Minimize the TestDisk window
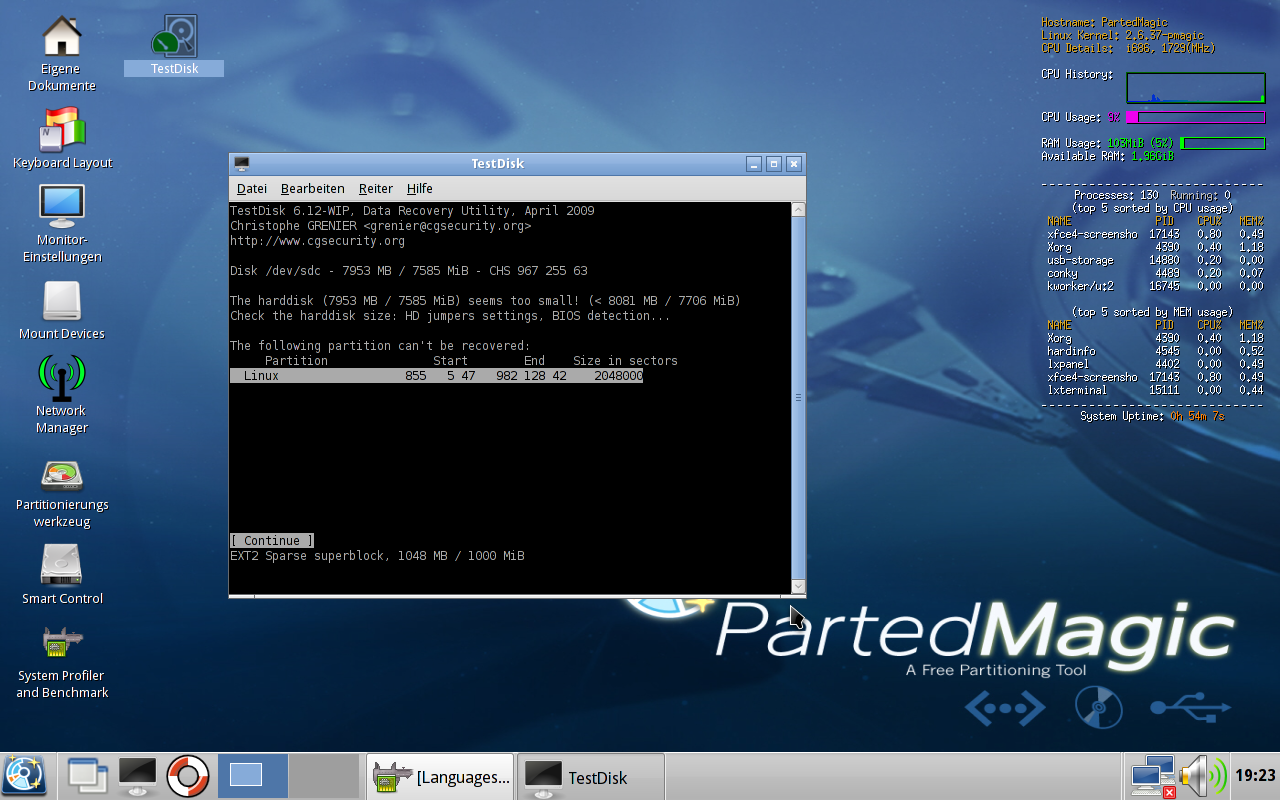 point(753,164)
